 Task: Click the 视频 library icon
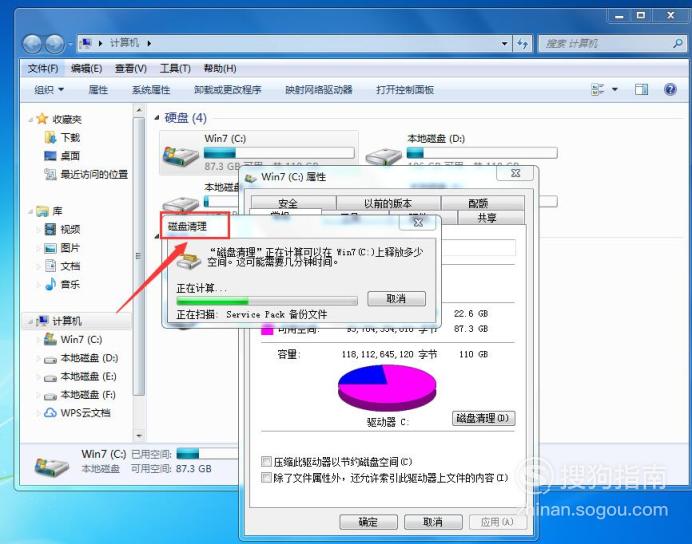pyautogui.click(x=50, y=229)
